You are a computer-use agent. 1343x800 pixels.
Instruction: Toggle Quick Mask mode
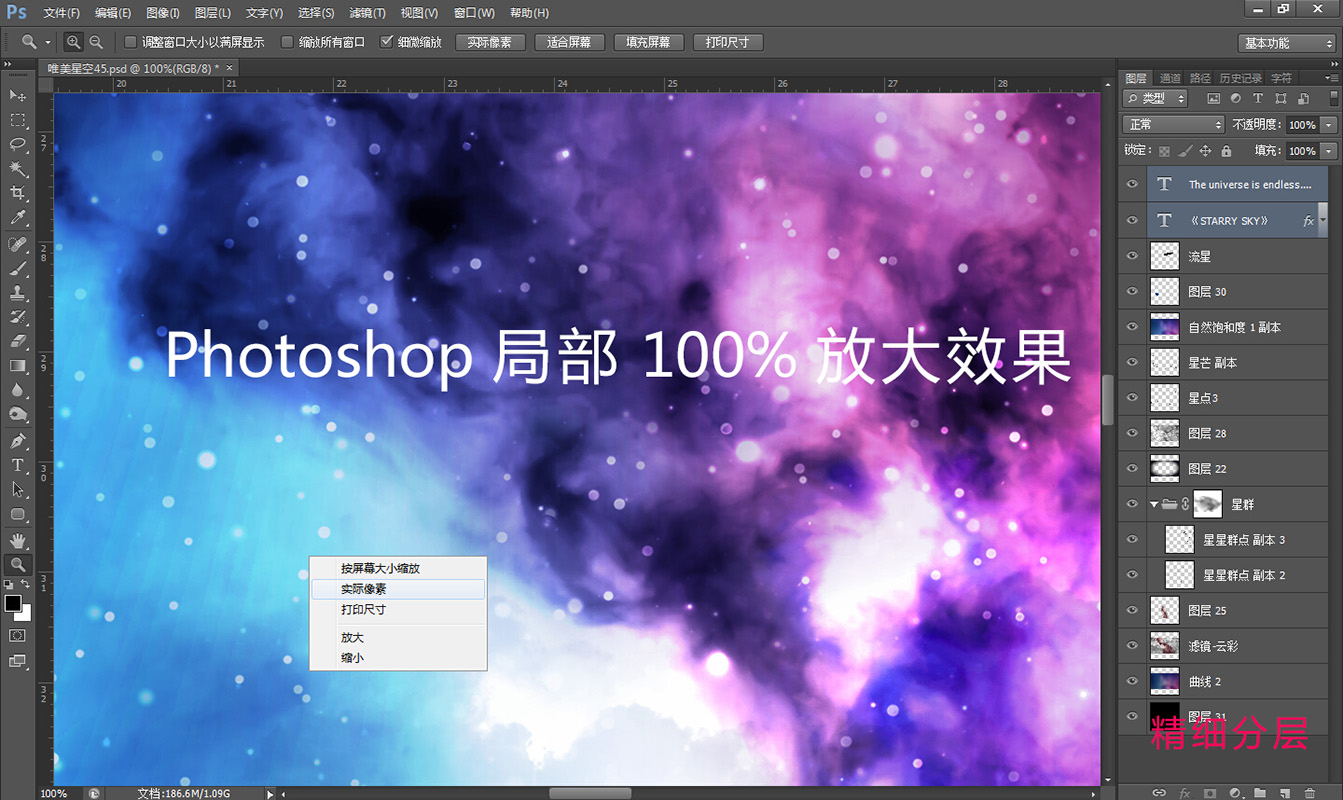click(18, 636)
